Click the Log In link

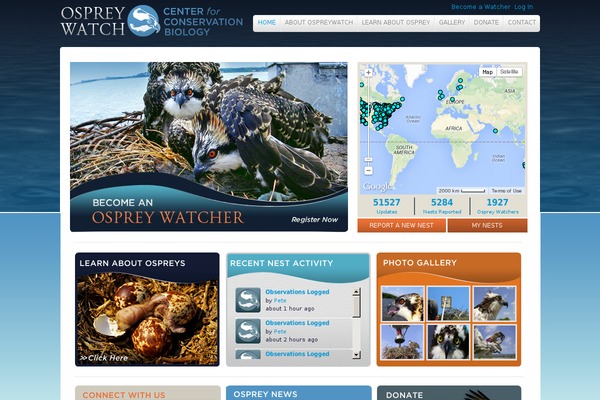tap(523, 7)
